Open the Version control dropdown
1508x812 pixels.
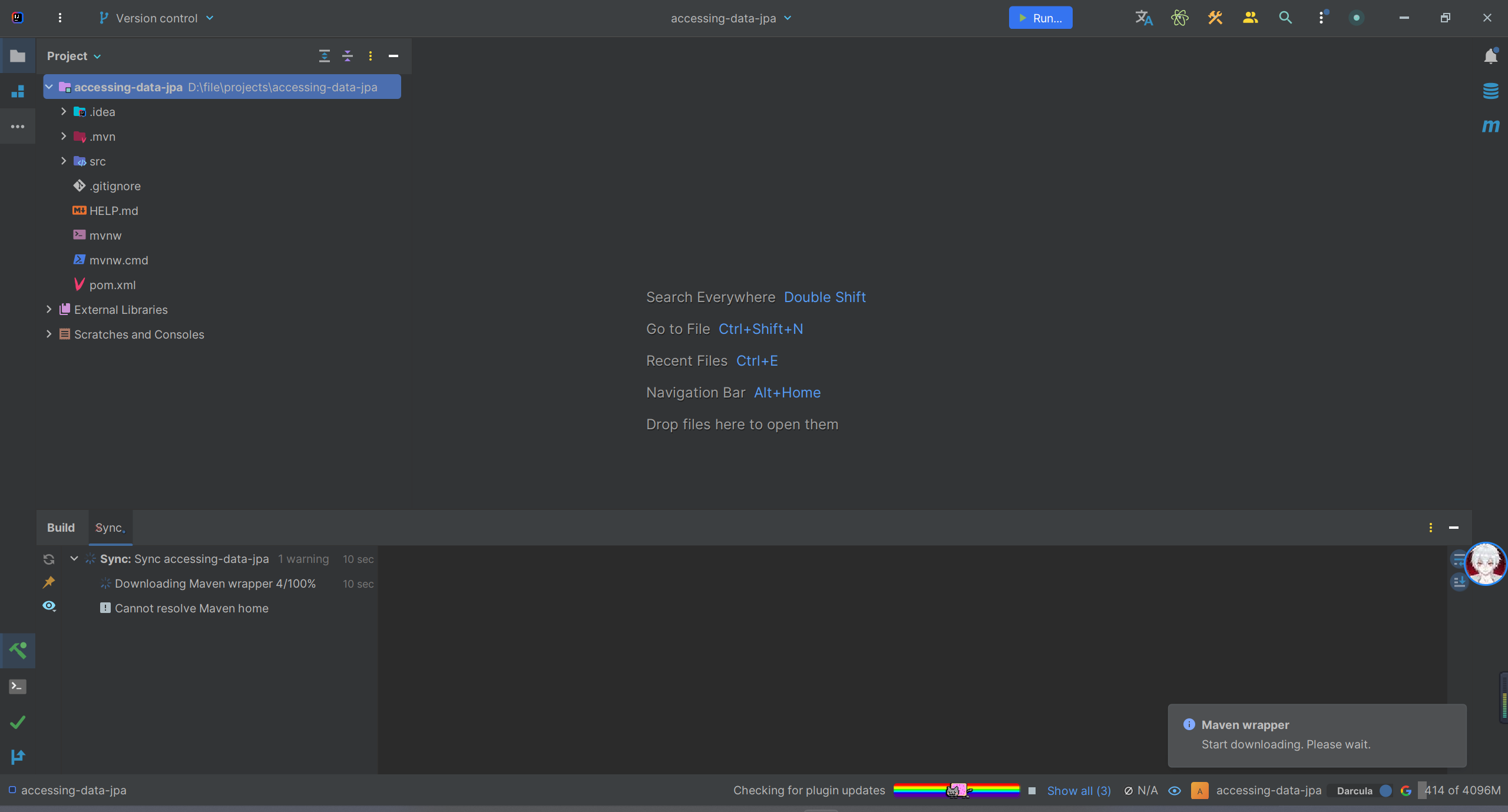tap(157, 18)
